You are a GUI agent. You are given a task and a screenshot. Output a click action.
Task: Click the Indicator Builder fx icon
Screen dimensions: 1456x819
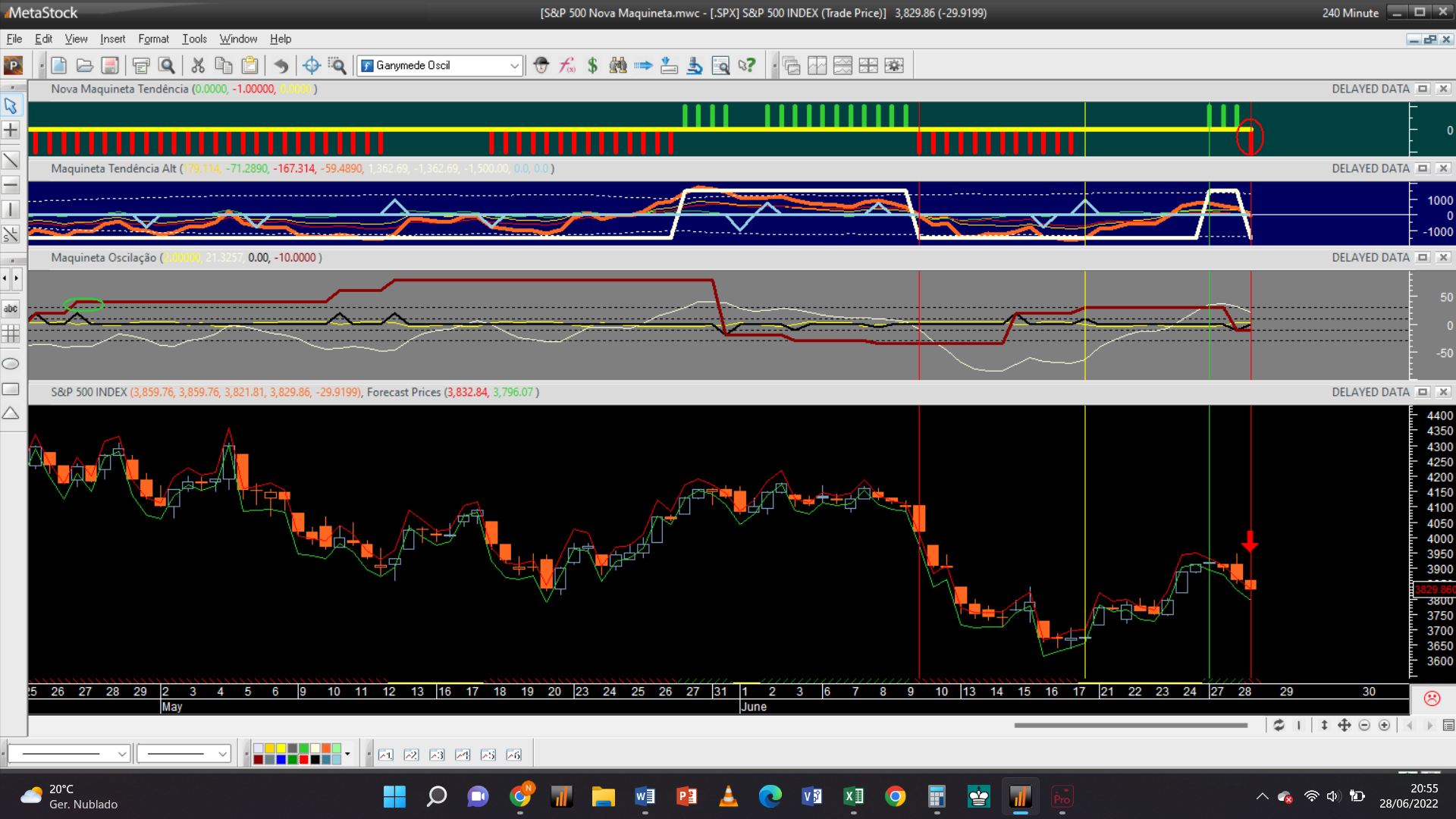tap(566, 66)
